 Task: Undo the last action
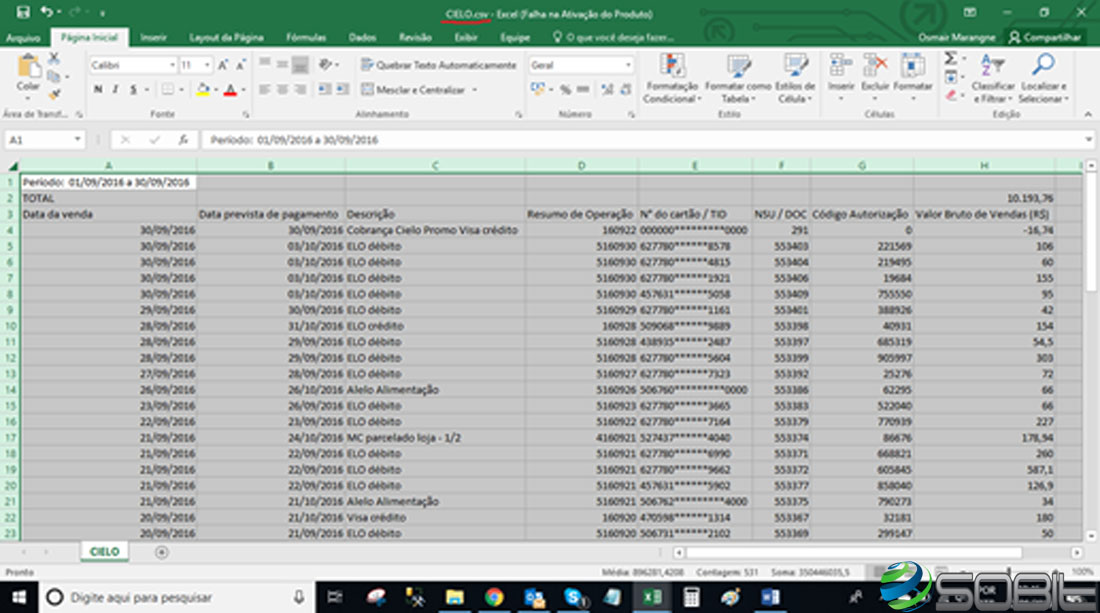47,12
